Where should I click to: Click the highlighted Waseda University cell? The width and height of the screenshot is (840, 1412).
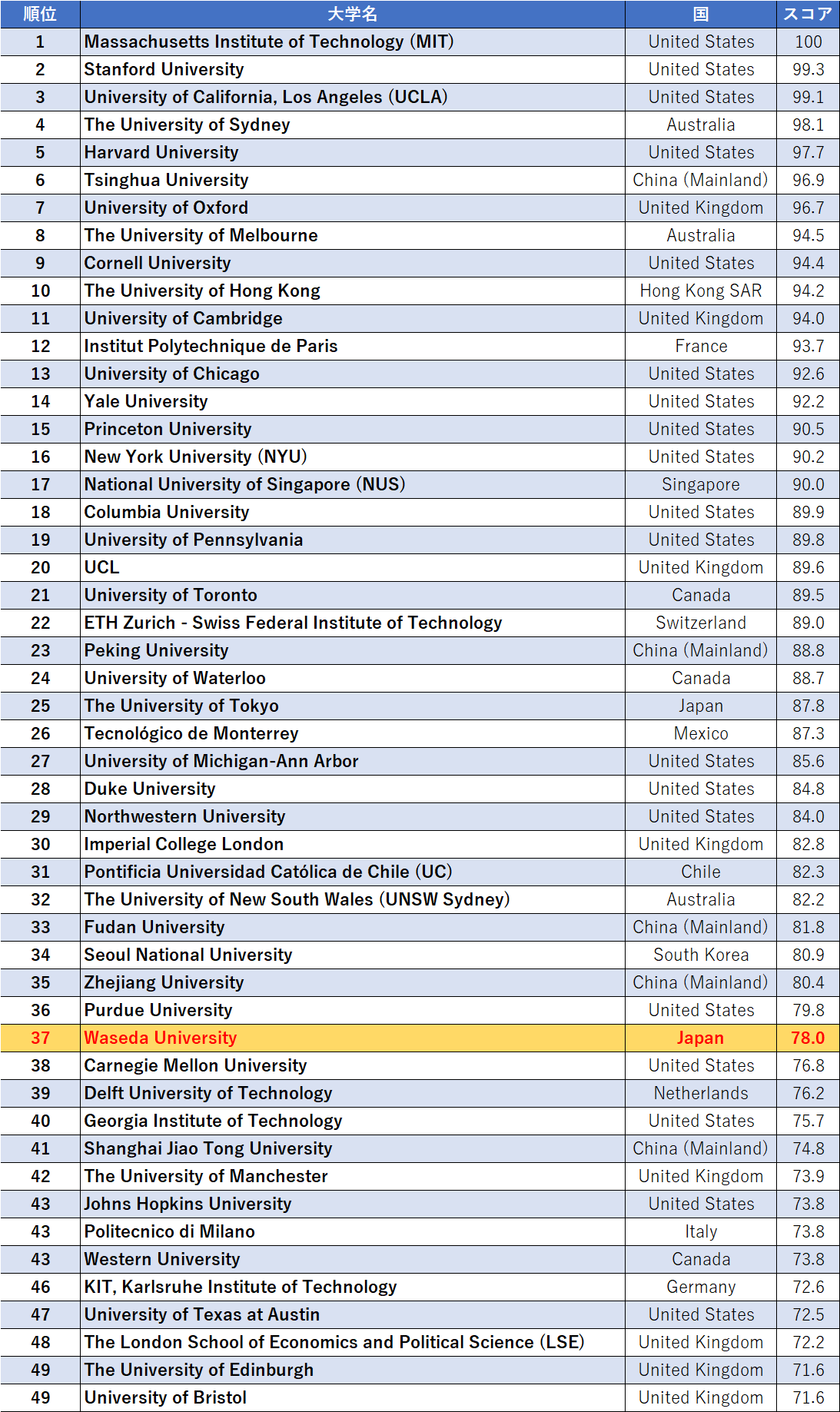coord(353,1038)
